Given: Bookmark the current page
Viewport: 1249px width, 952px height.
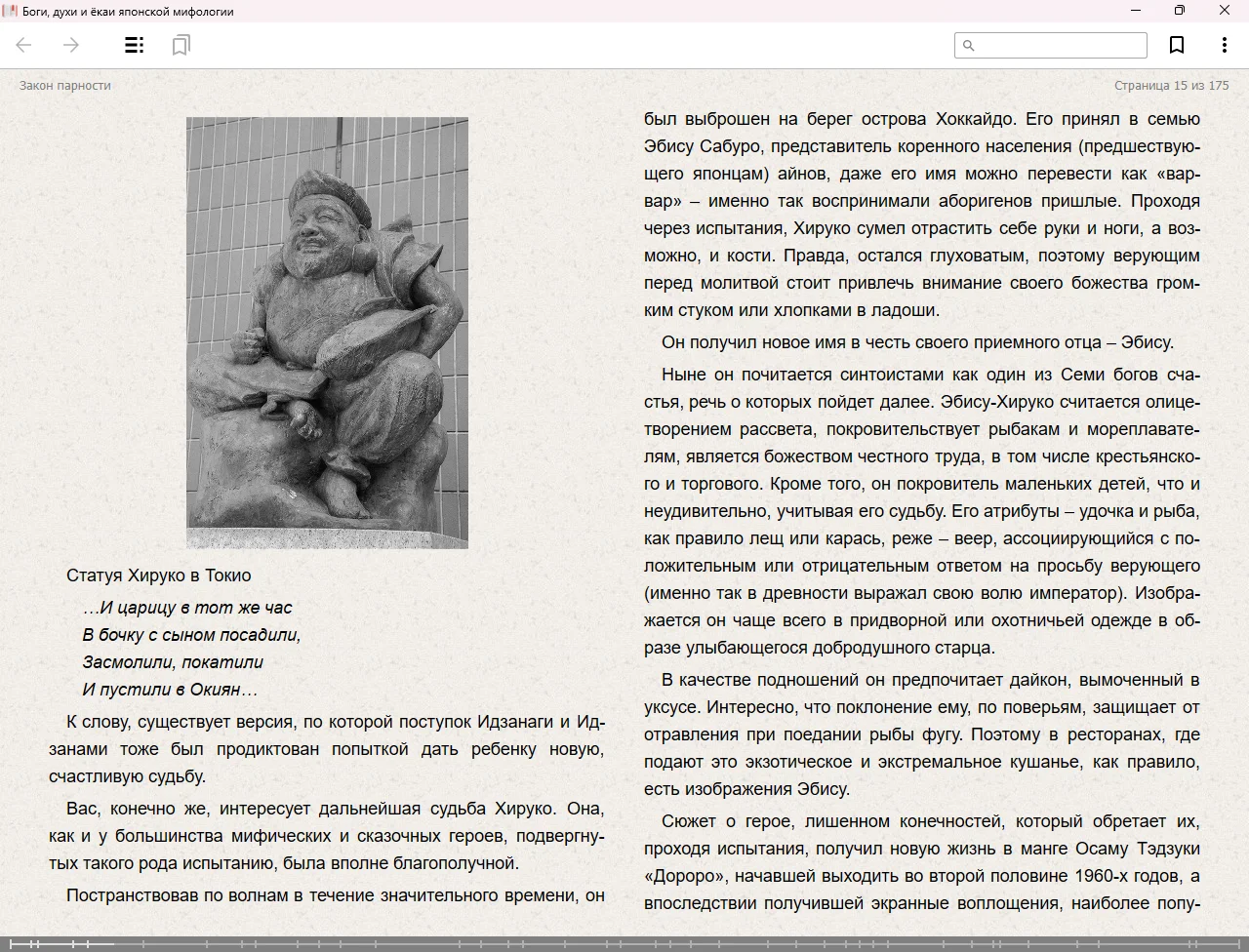Looking at the screenshot, I should (1177, 45).
